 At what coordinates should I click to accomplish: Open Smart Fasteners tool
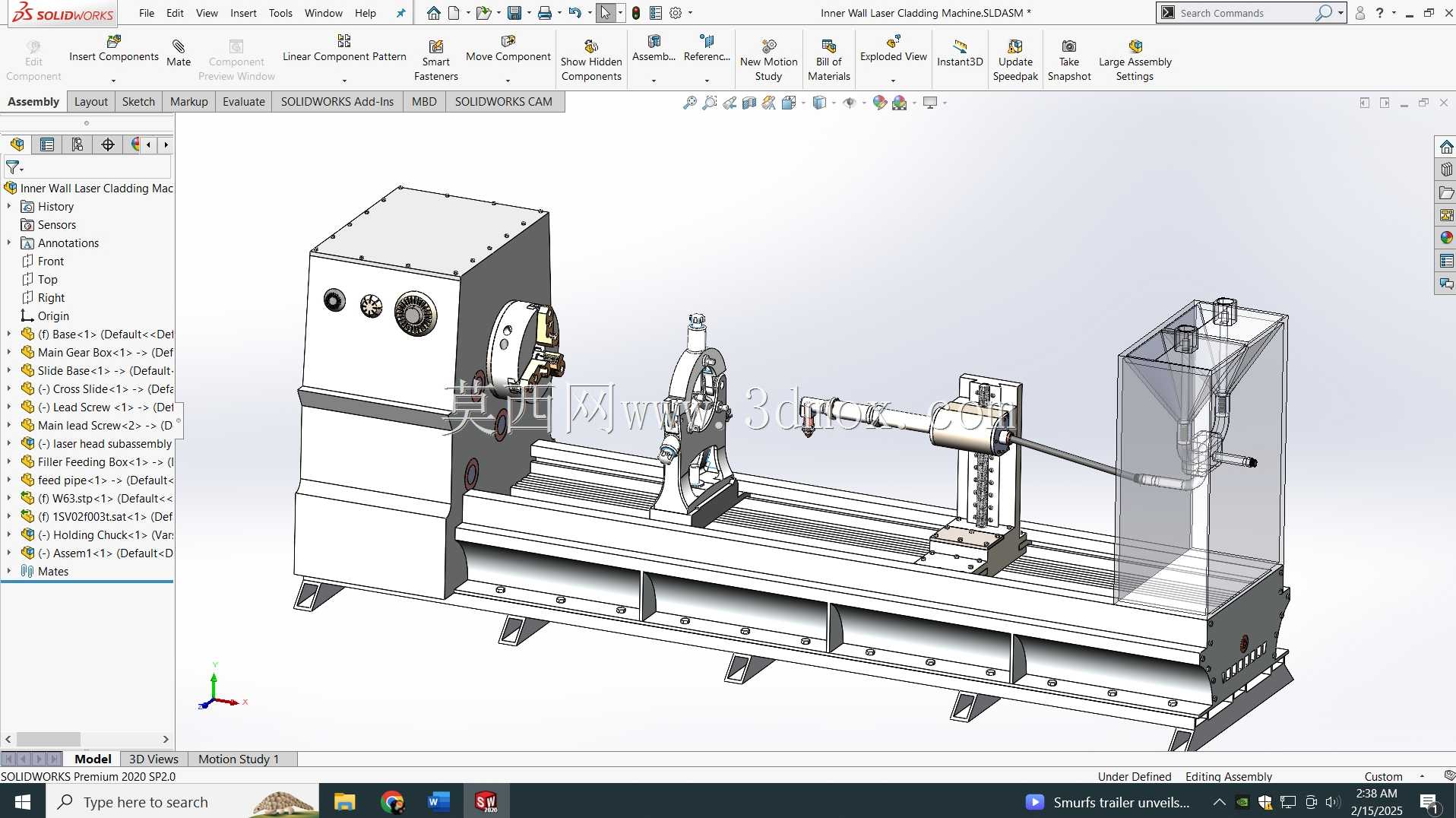pos(435,61)
